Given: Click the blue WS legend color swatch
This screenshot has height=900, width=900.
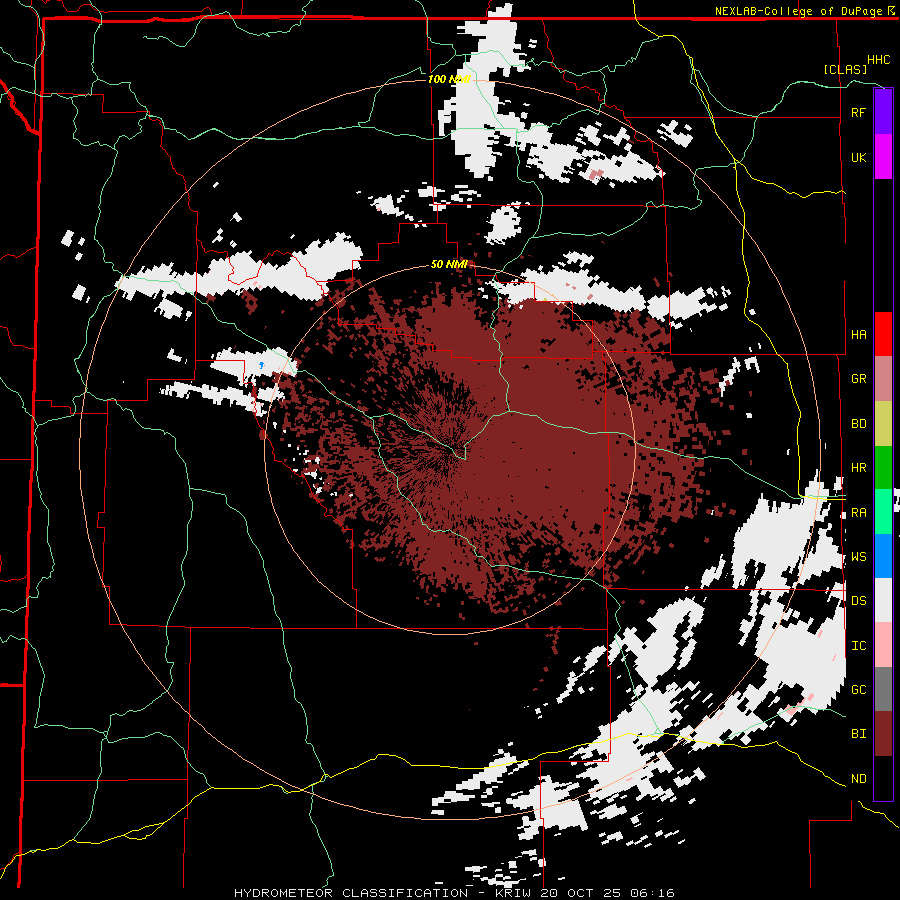Looking at the screenshot, I should point(883,556).
